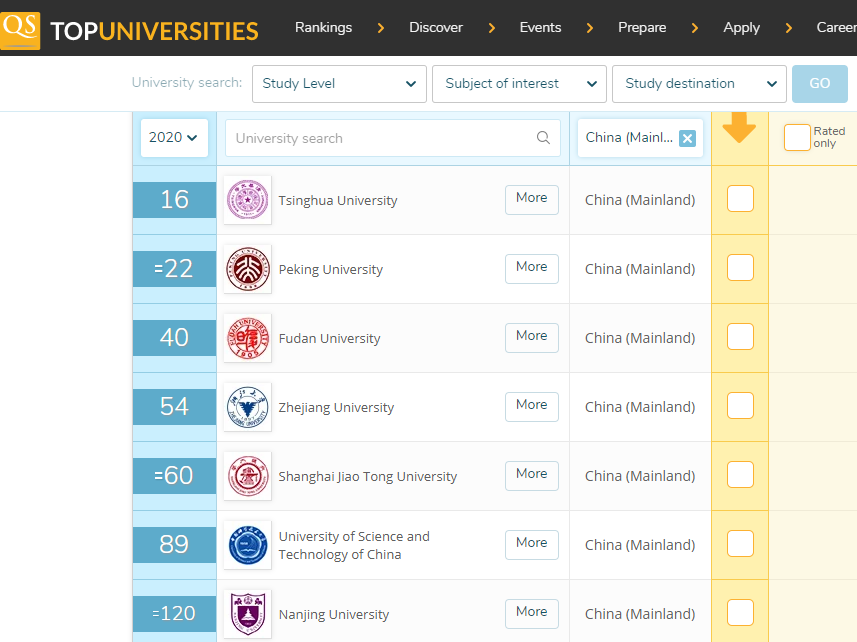Click the chevron after Prepare

(x=695, y=28)
